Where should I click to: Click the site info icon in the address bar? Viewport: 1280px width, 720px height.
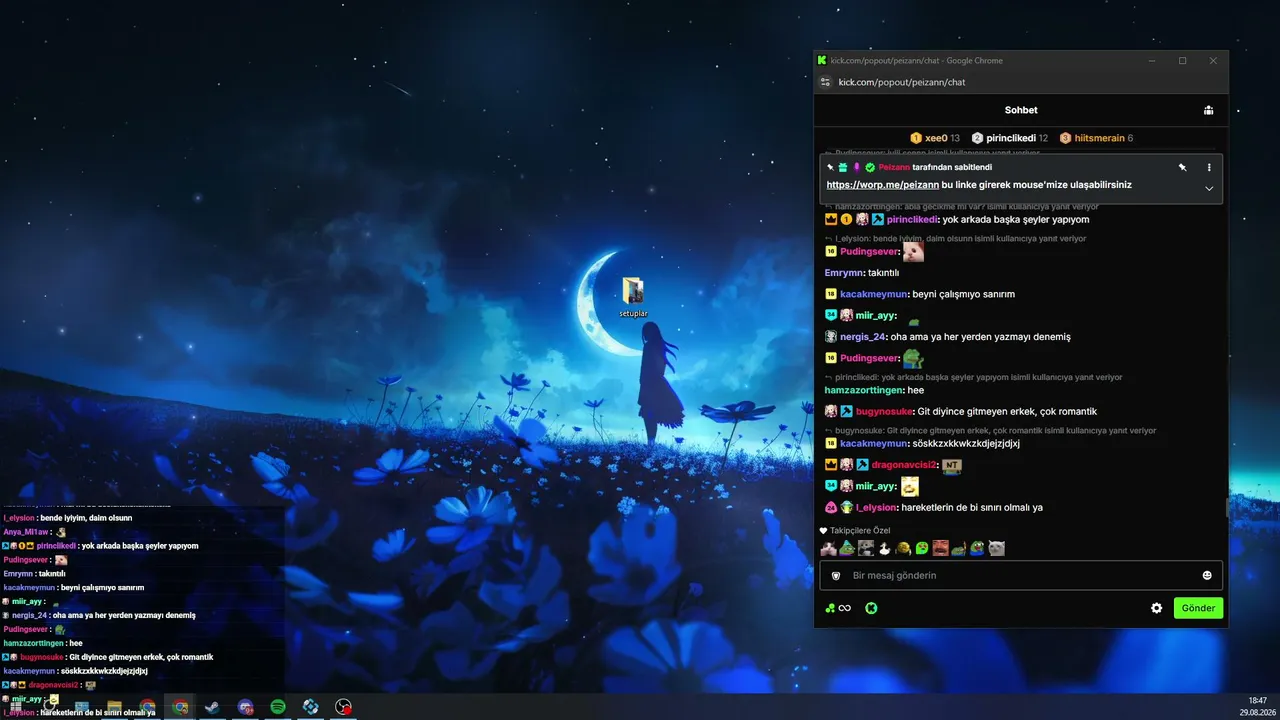tap(824, 82)
